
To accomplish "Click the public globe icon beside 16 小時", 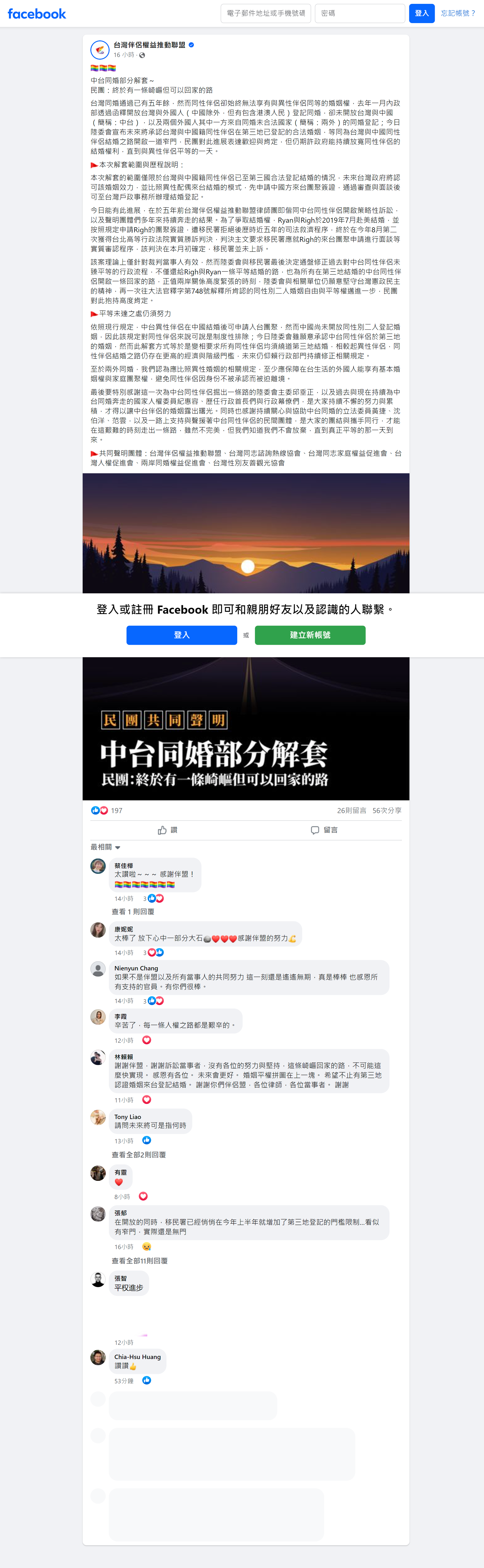I will tap(142, 55).
